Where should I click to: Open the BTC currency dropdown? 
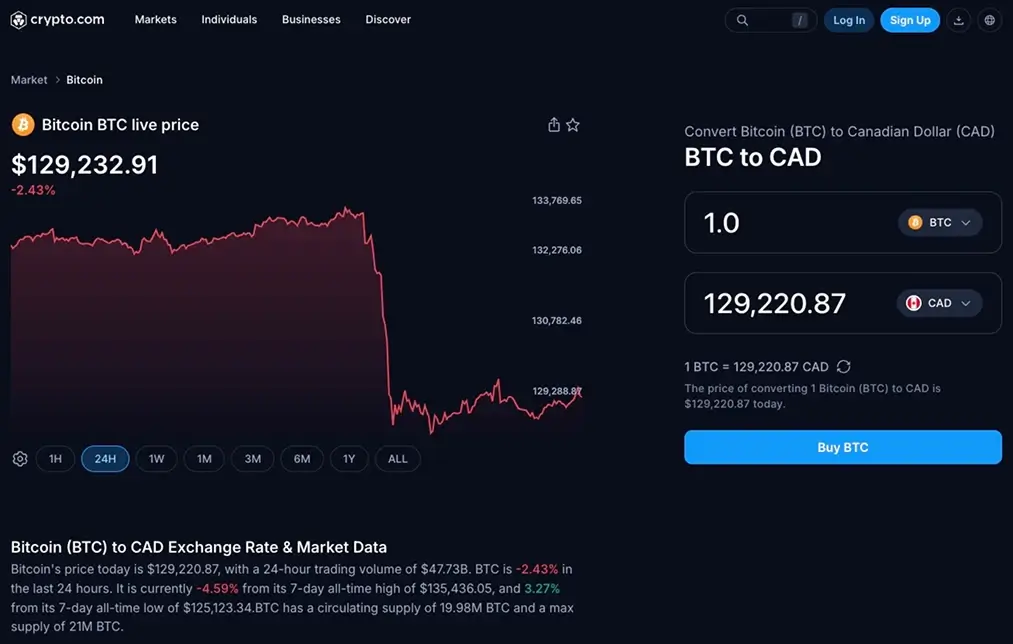click(x=939, y=222)
